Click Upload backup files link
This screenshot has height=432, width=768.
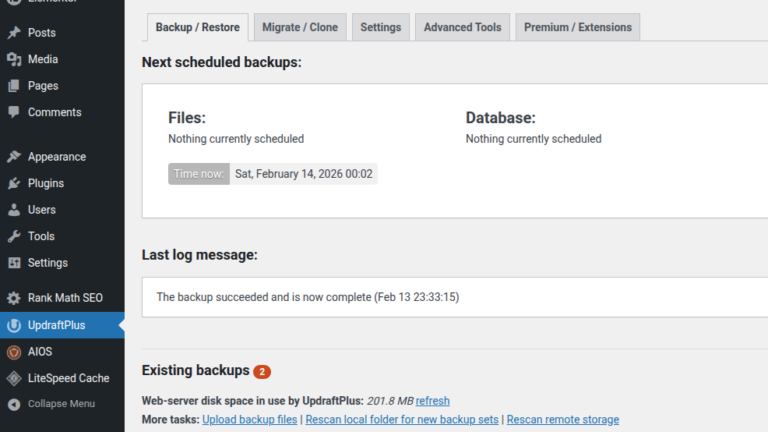coord(249,420)
